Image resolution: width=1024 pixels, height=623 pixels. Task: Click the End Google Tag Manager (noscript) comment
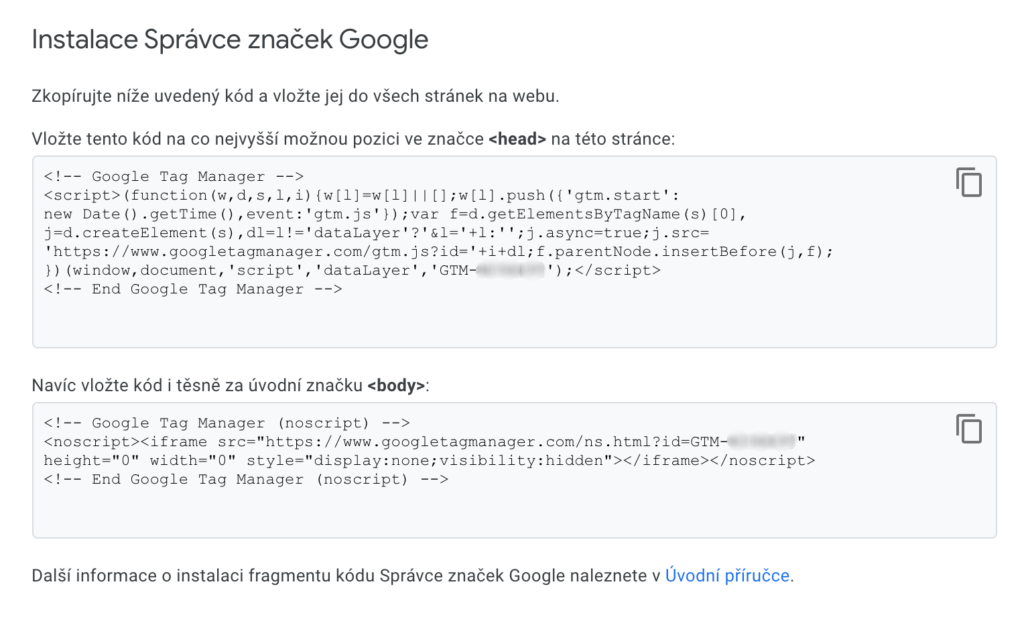pyautogui.click(x=246, y=480)
